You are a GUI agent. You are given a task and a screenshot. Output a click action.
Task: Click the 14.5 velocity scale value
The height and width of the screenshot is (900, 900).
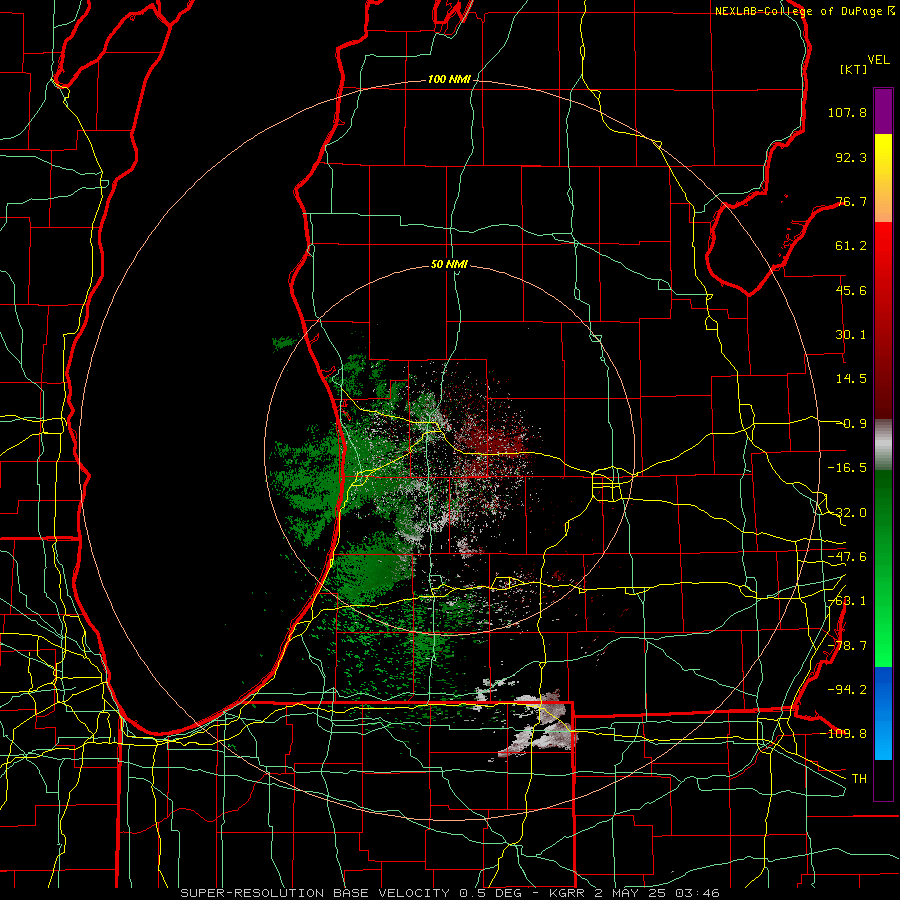click(x=851, y=379)
